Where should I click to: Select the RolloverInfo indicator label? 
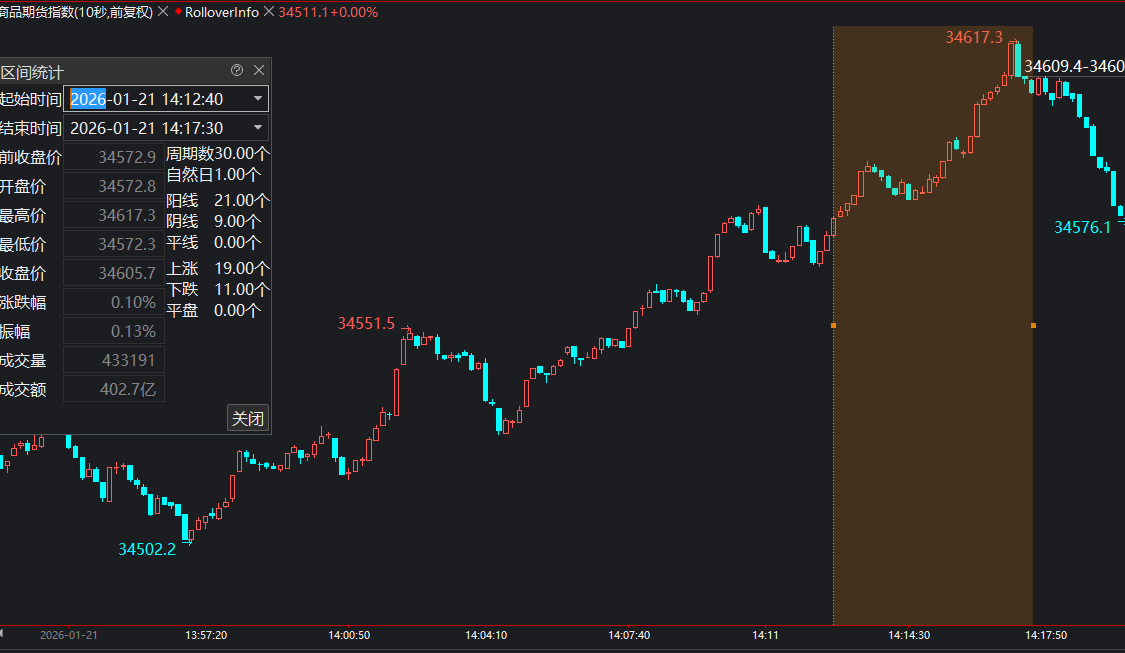tap(221, 12)
